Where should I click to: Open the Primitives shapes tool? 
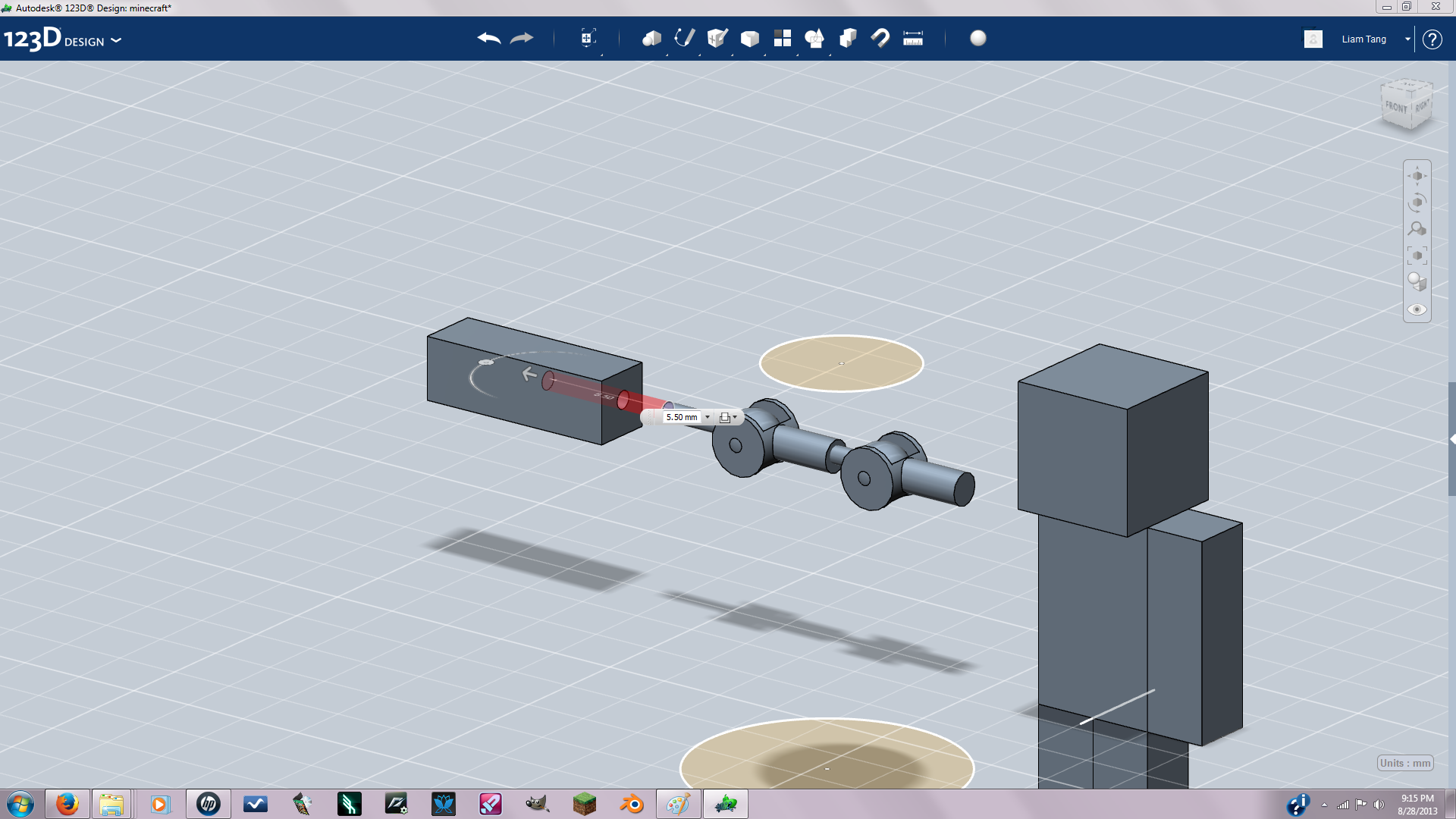click(x=651, y=38)
